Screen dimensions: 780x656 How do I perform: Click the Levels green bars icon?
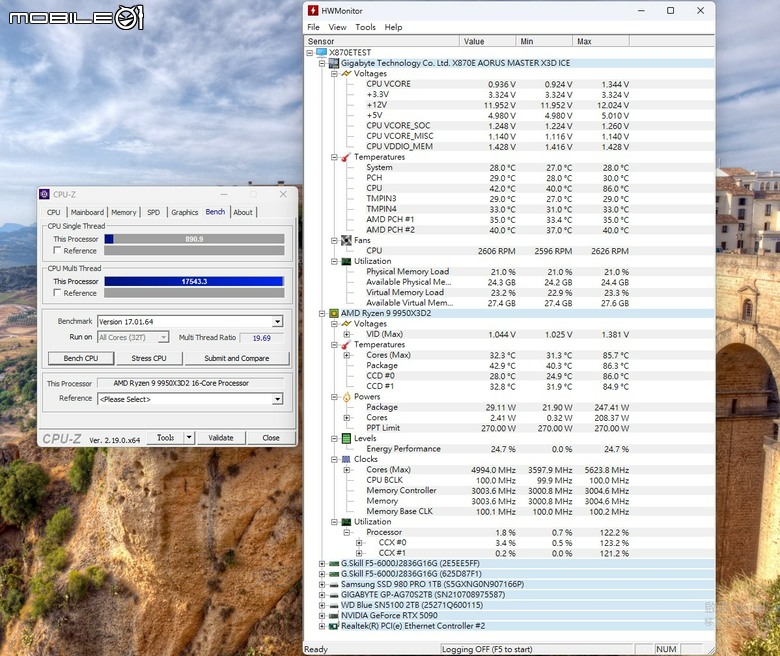346,439
